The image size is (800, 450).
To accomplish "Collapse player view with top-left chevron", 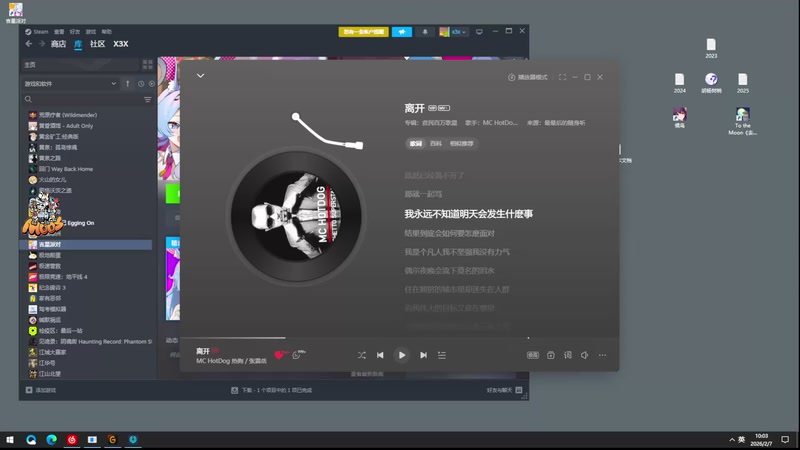I will (201, 76).
